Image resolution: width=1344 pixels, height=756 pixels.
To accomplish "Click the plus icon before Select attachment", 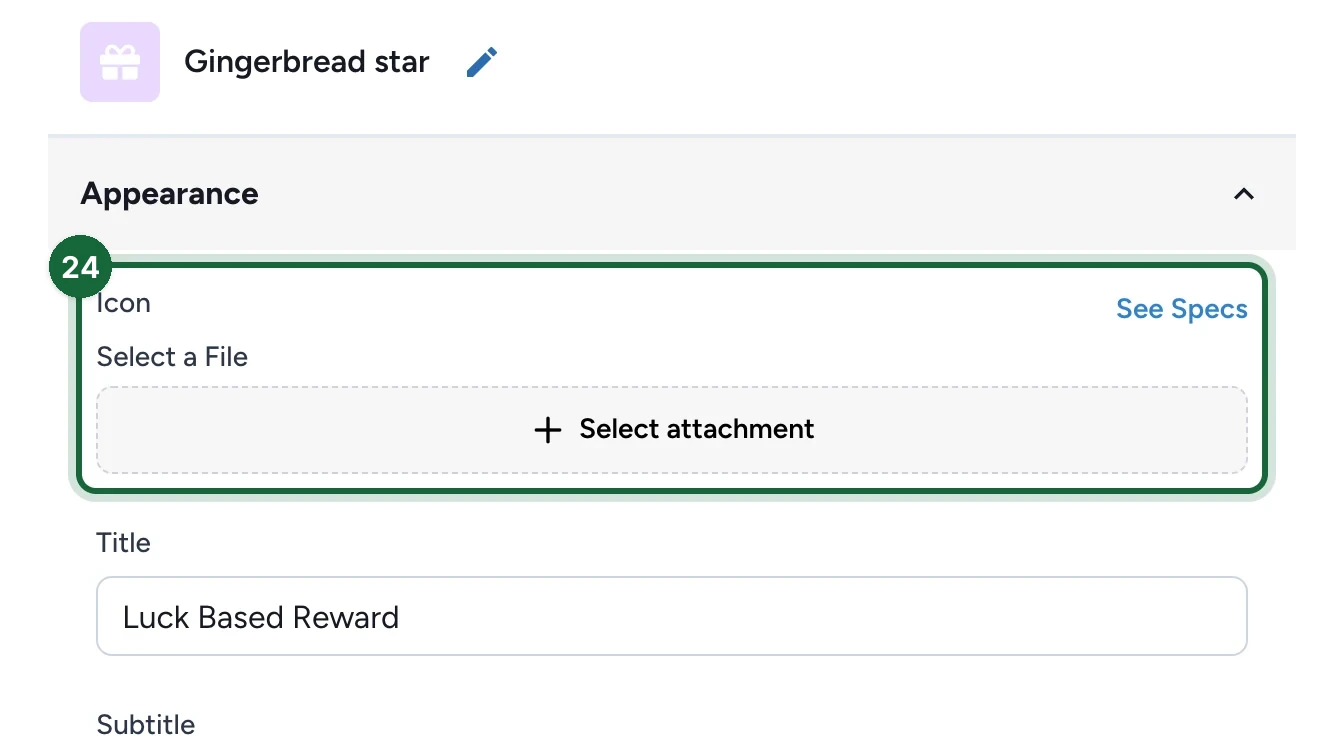I will (547, 430).
